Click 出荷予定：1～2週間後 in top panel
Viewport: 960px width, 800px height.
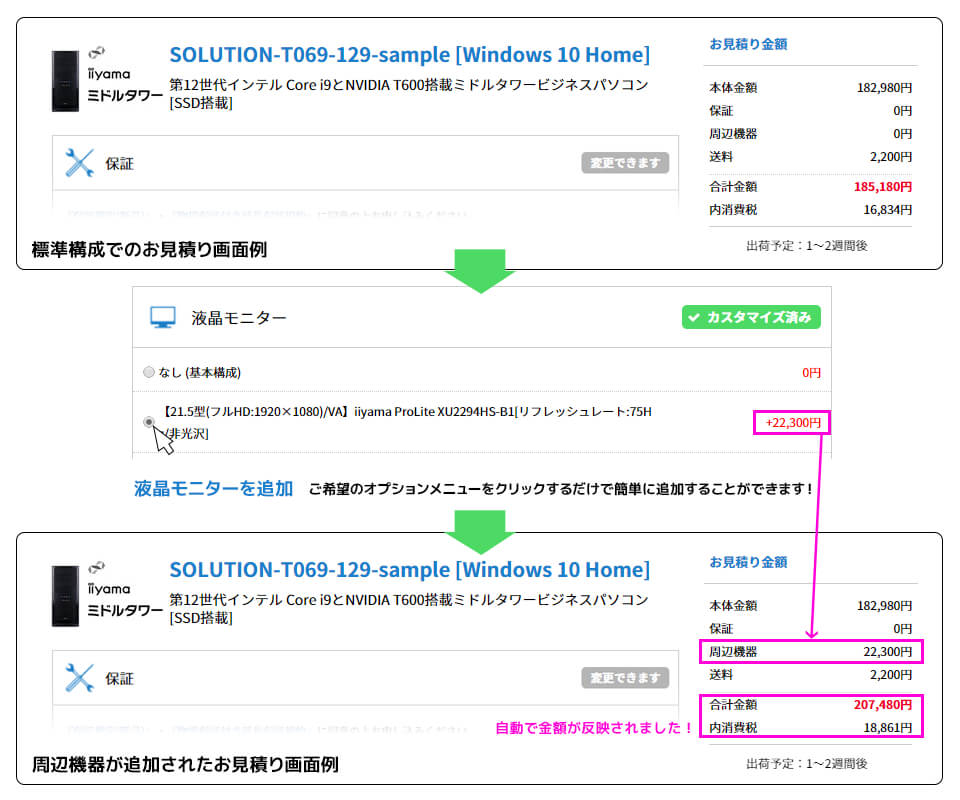point(807,246)
